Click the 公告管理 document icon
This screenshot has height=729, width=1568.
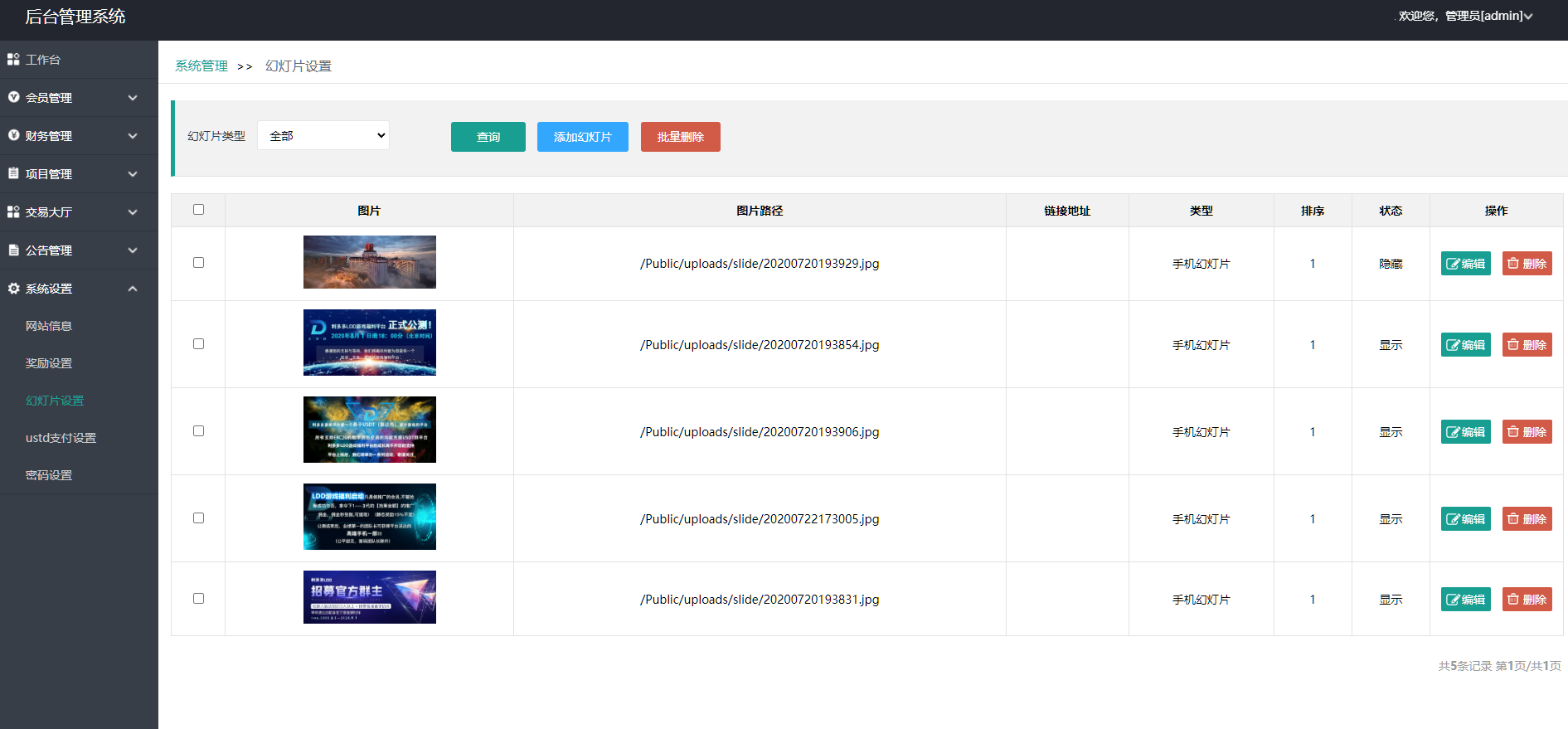(x=13, y=250)
